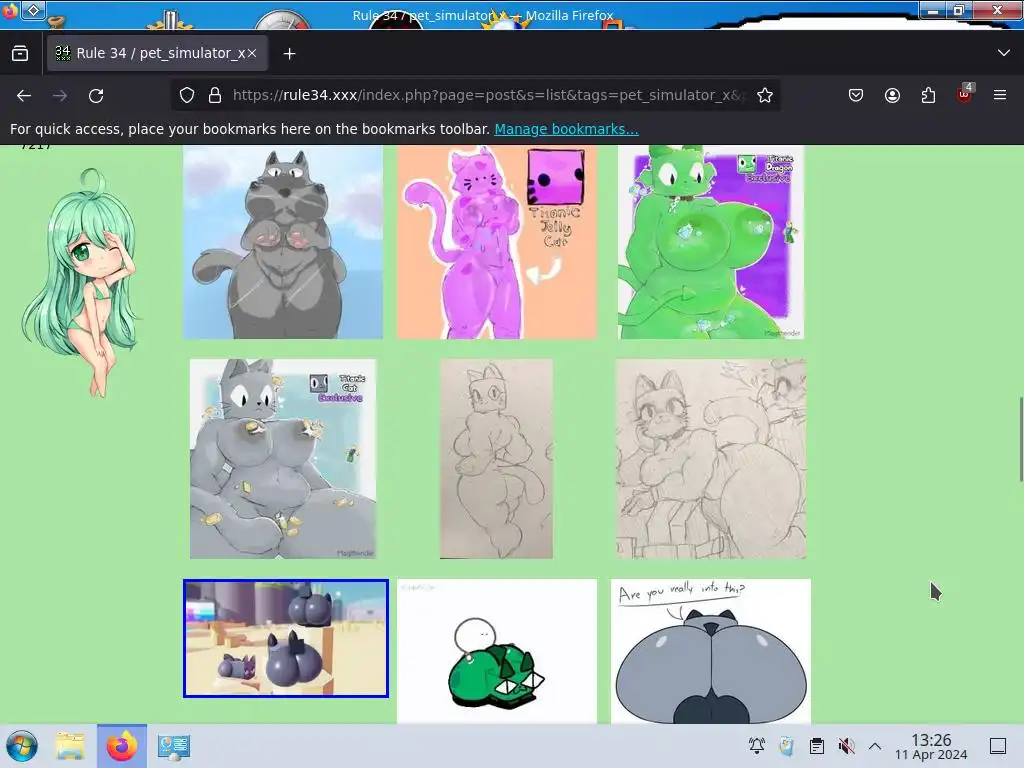Save page to Pocket

(x=856, y=95)
